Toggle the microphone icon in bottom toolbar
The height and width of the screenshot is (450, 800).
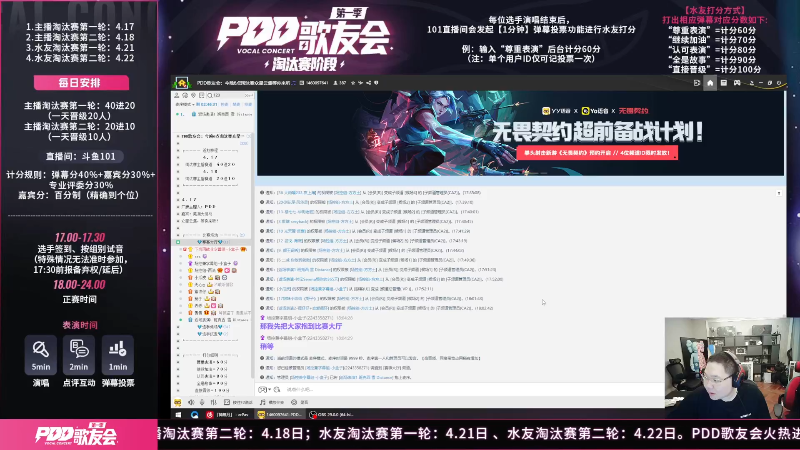pyautogui.click(x=202, y=403)
